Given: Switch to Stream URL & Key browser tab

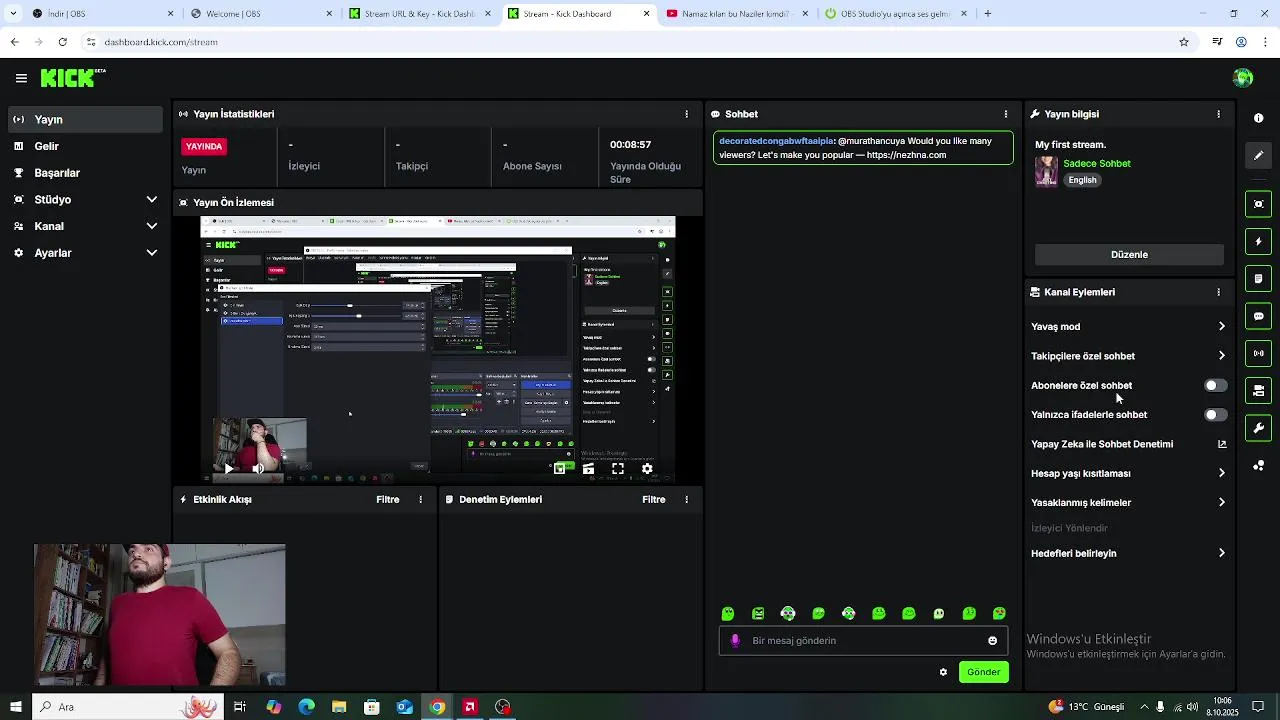Looking at the screenshot, I should [418, 14].
